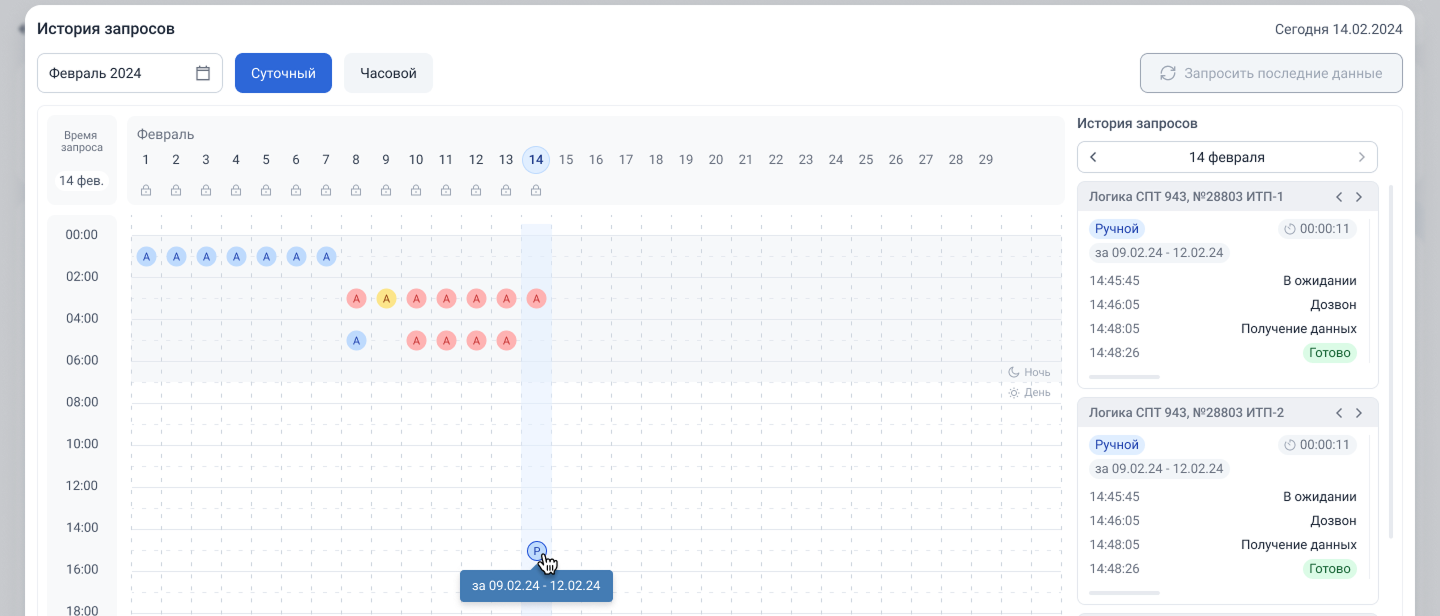Click the refresh icon in the request data button
The width and height of the screenshot is (1440, 616).
tap(1167, 73)
